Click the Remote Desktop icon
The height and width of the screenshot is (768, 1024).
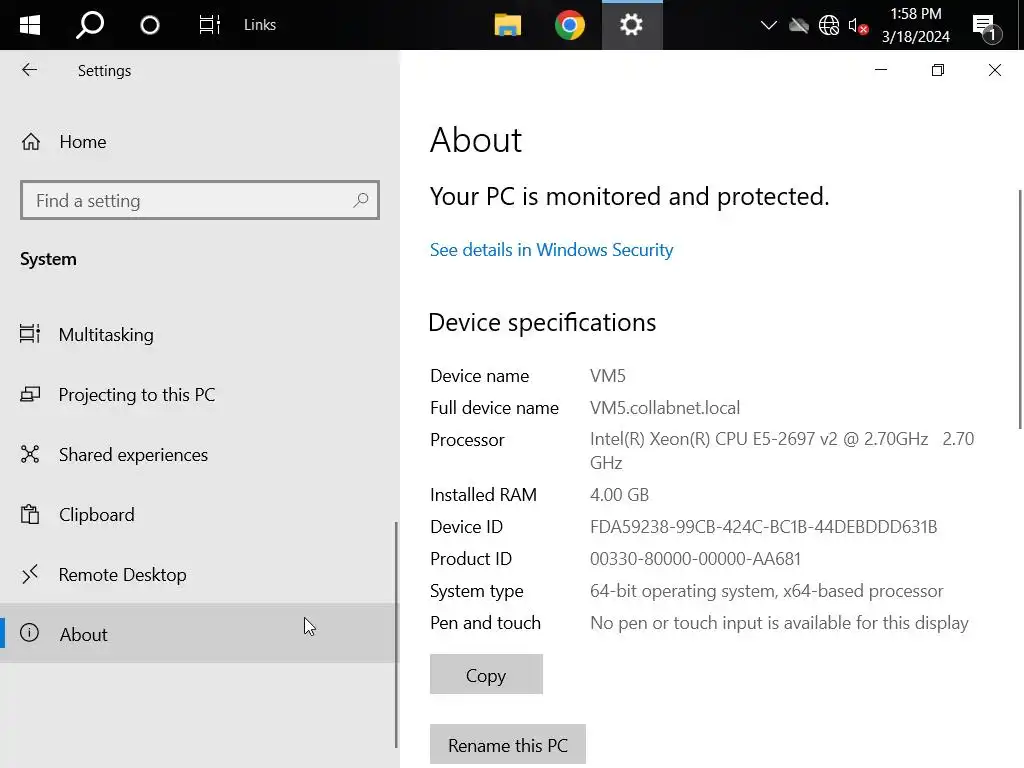coord(30,574)
